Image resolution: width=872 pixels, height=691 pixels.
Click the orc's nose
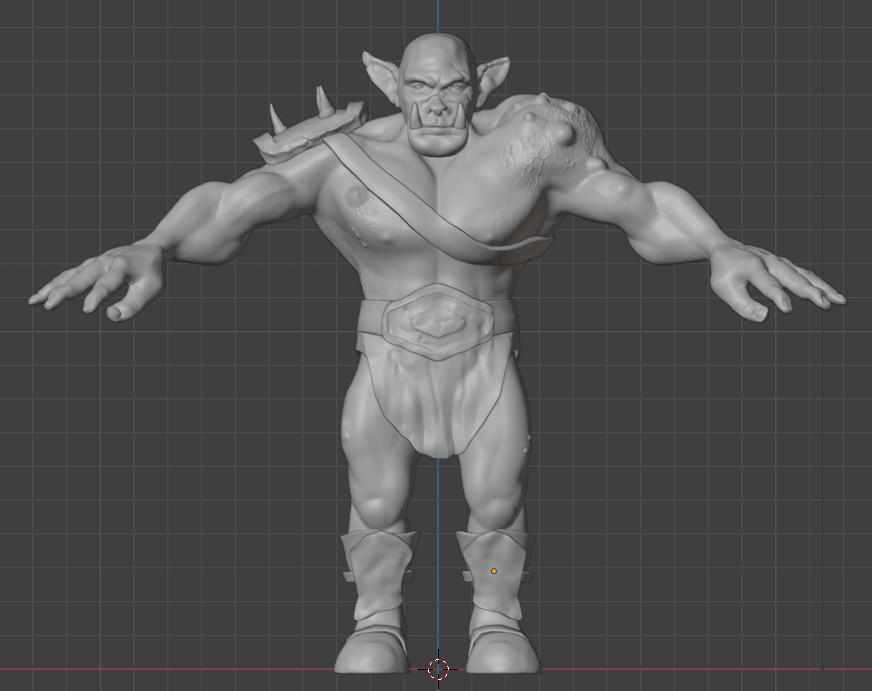coord(436,99)
